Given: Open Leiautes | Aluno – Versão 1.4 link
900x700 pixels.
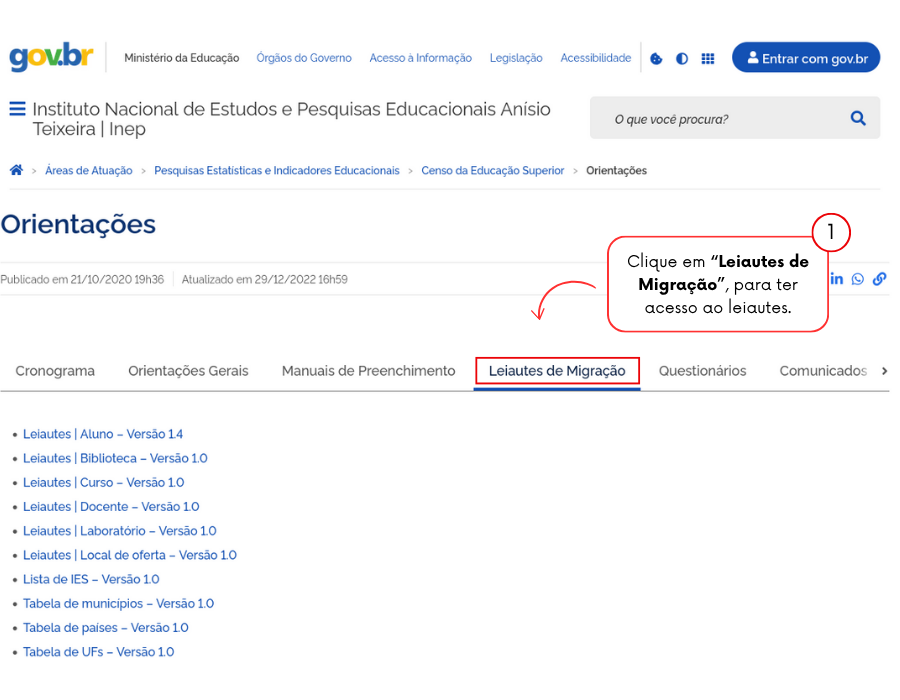Looking at the screenshot, I should tap(103, 434).
